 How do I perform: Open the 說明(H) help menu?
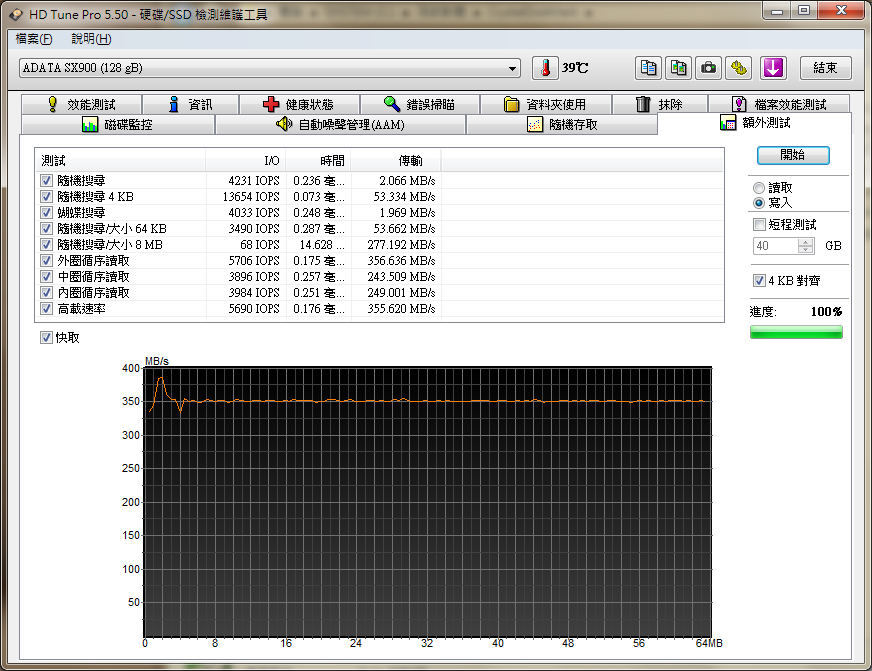pyautogui.click(x=91, y=39)
